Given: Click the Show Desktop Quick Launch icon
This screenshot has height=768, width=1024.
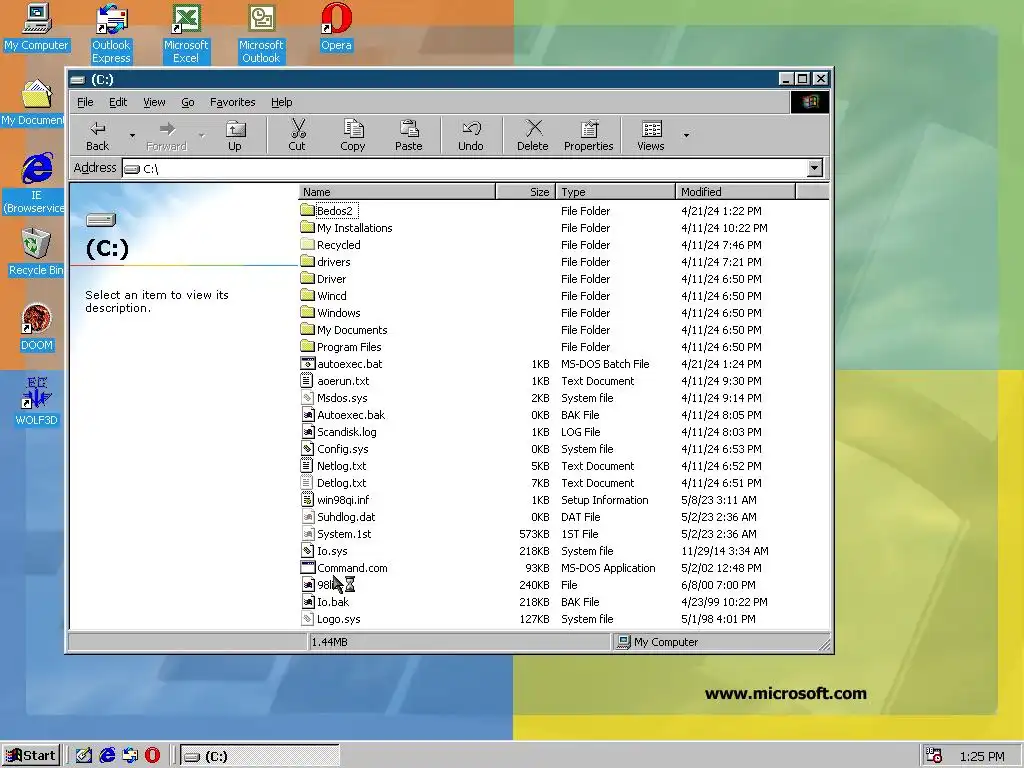Looking at the screenshot, I should click(84, 756).
